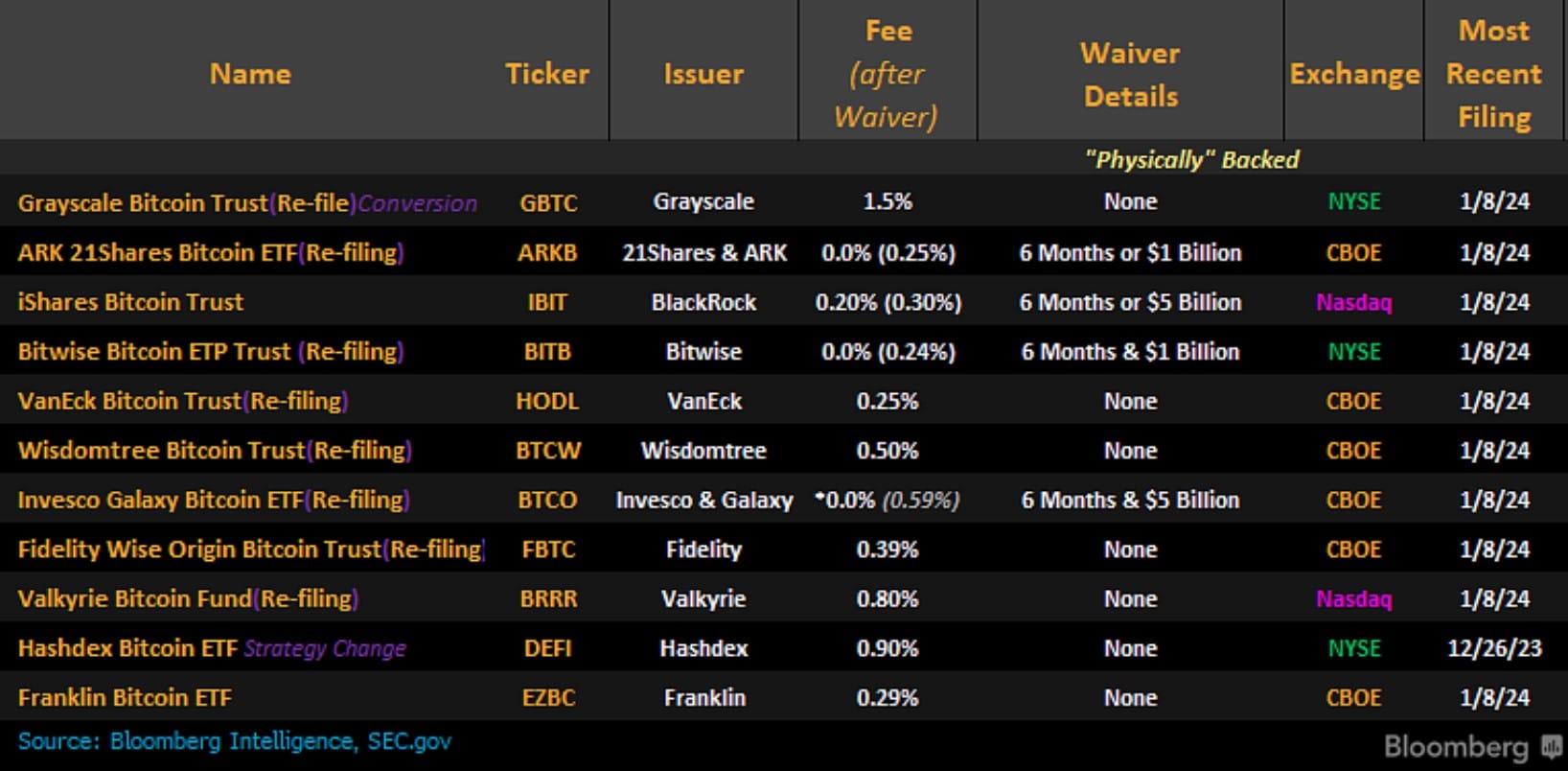The image size is (1568, 771).
Task: Select the Ticker column header
Action: [547, 74]
